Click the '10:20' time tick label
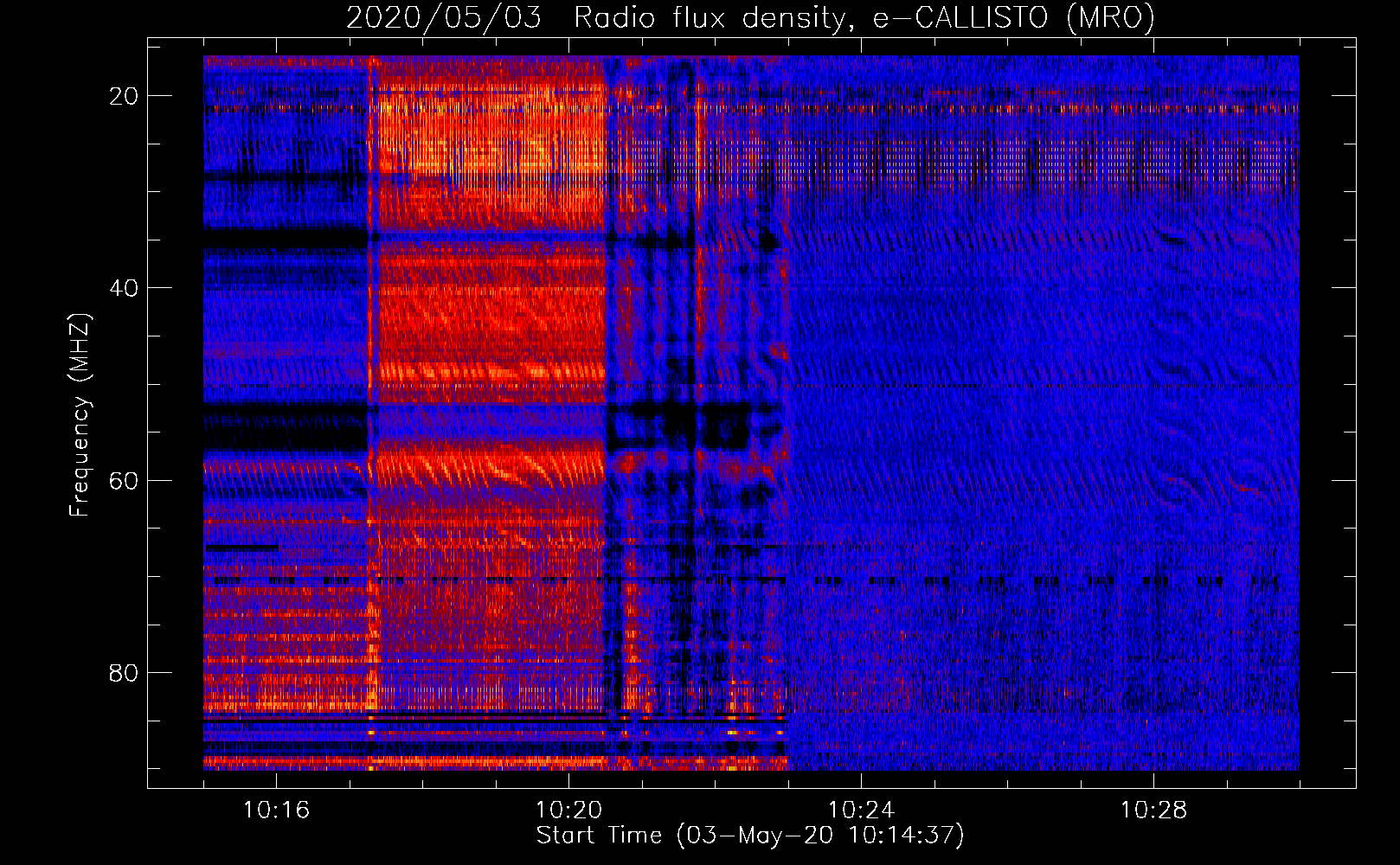The image size is (1400, 865). pos(568,810)
